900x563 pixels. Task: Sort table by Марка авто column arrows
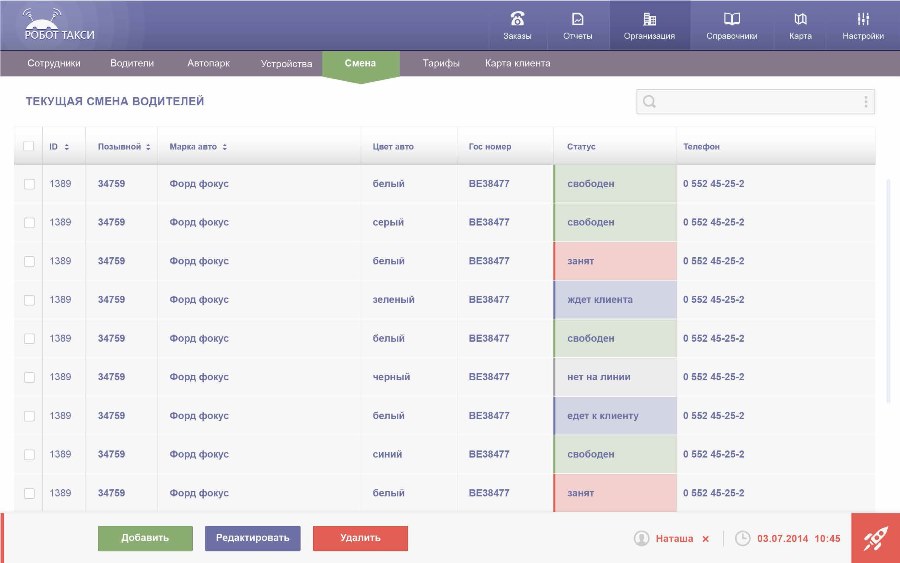pyautogui.click(x=225, y=147)
